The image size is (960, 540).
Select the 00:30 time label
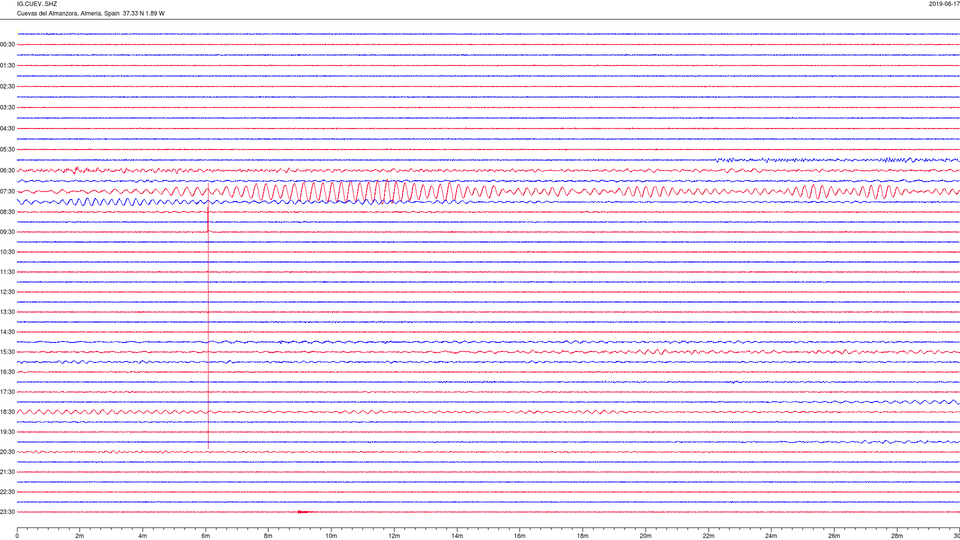click(7, 45)
